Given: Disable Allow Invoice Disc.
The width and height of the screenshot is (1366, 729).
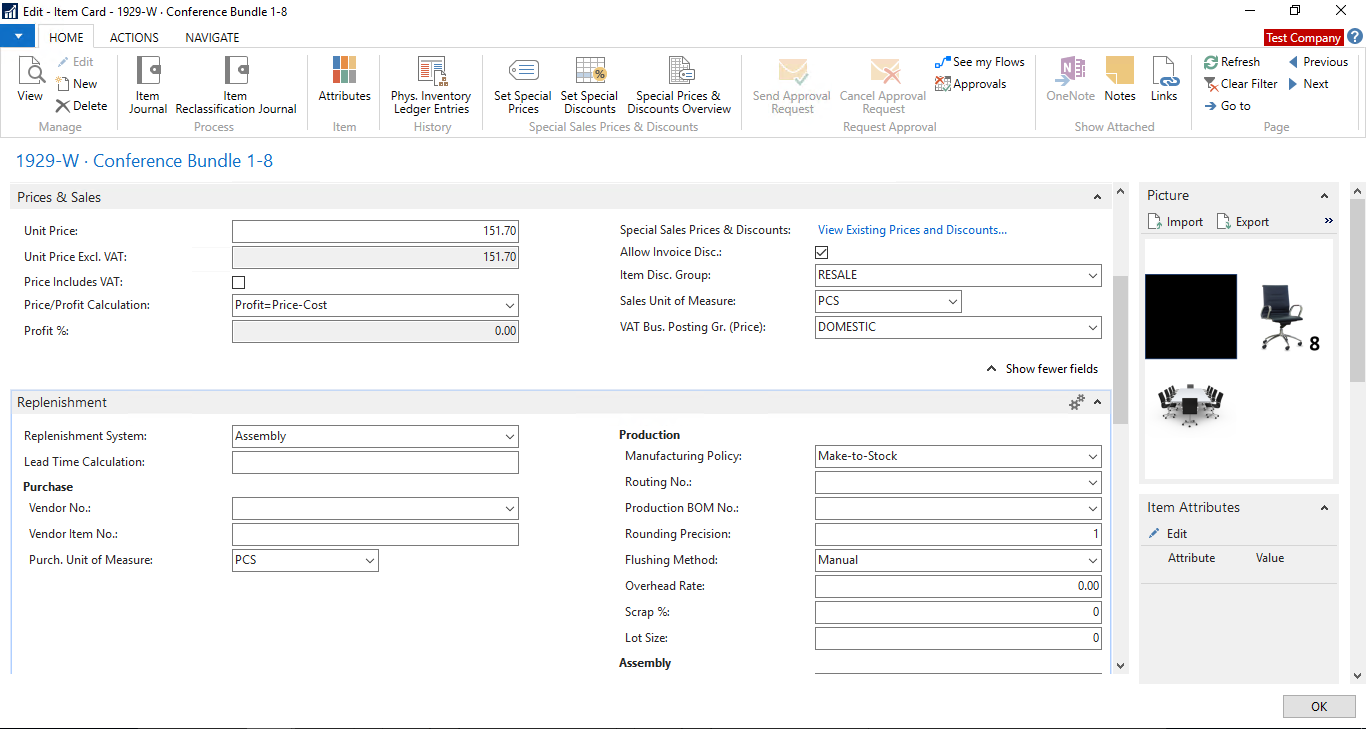Looking at the screenshot, I should (x=821, y=252).
